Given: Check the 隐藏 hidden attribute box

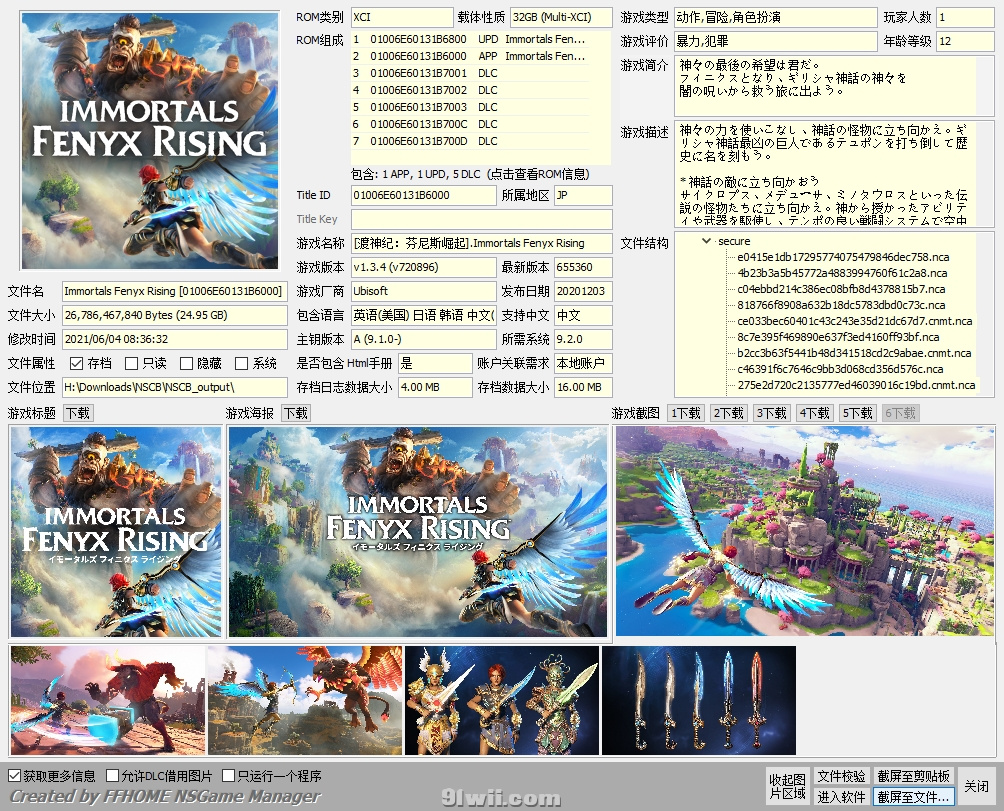Looking at the screenshot, I should pos(186,364).
